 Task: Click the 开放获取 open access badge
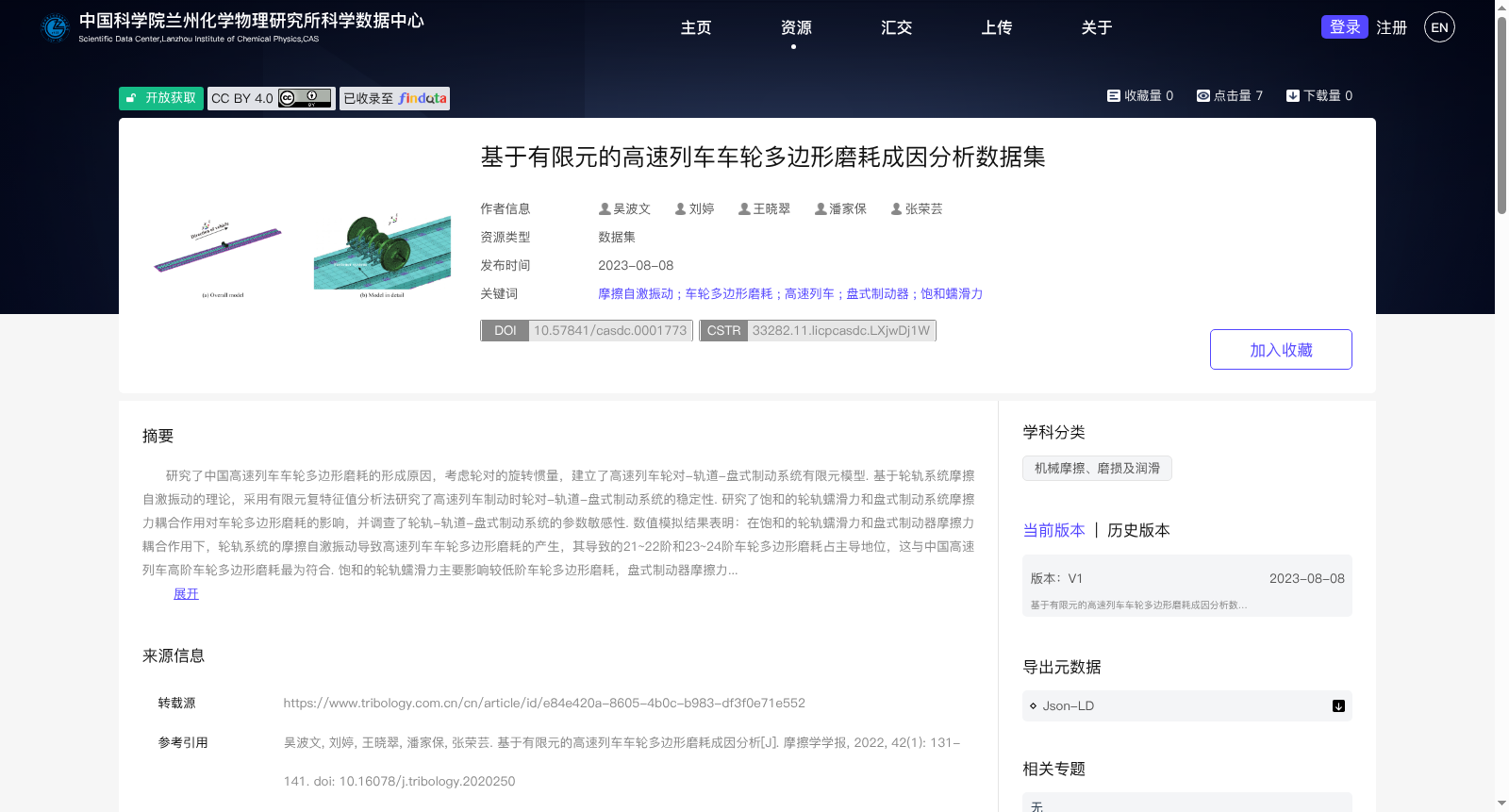161,98
